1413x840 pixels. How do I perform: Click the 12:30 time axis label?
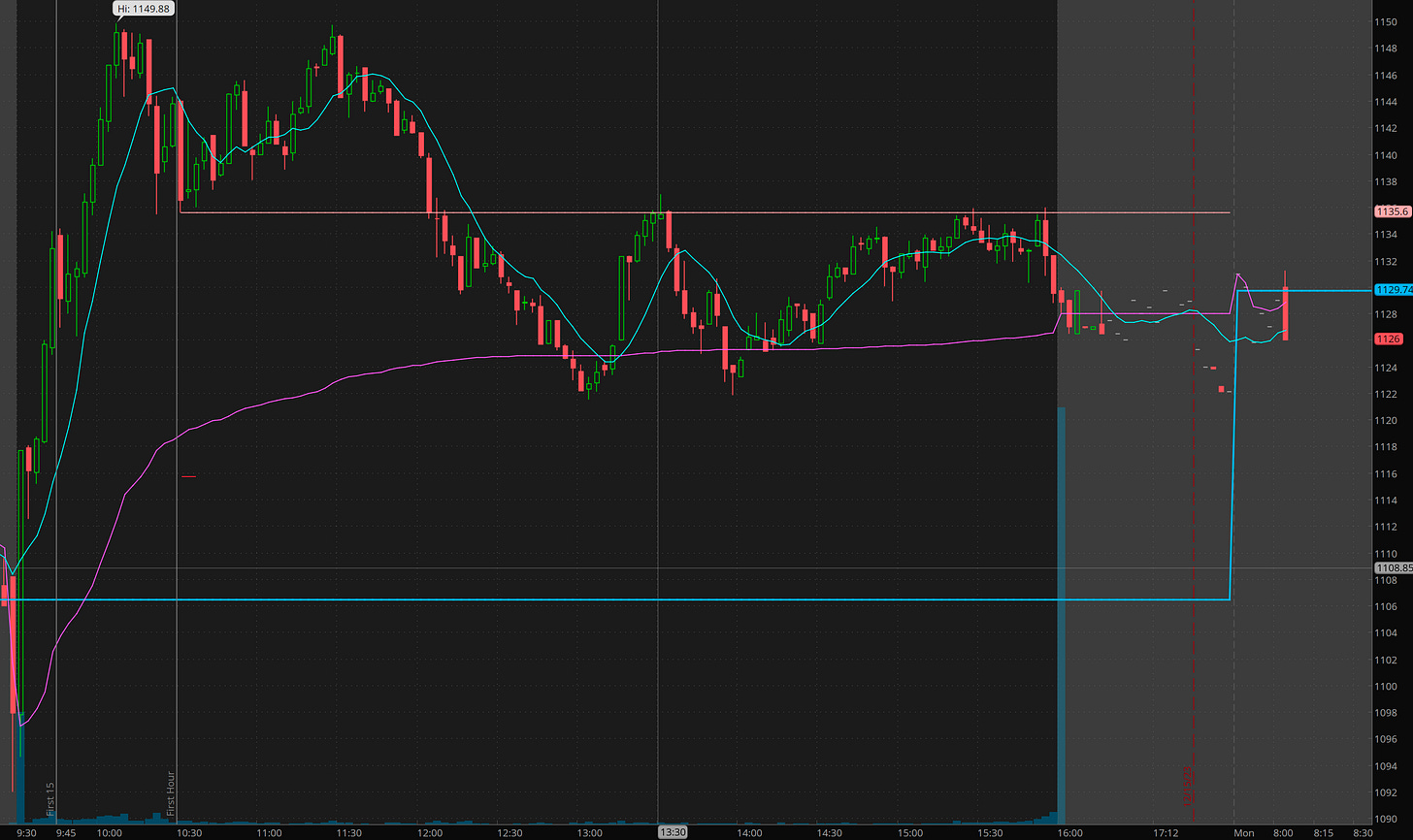[x=509, y=832]
